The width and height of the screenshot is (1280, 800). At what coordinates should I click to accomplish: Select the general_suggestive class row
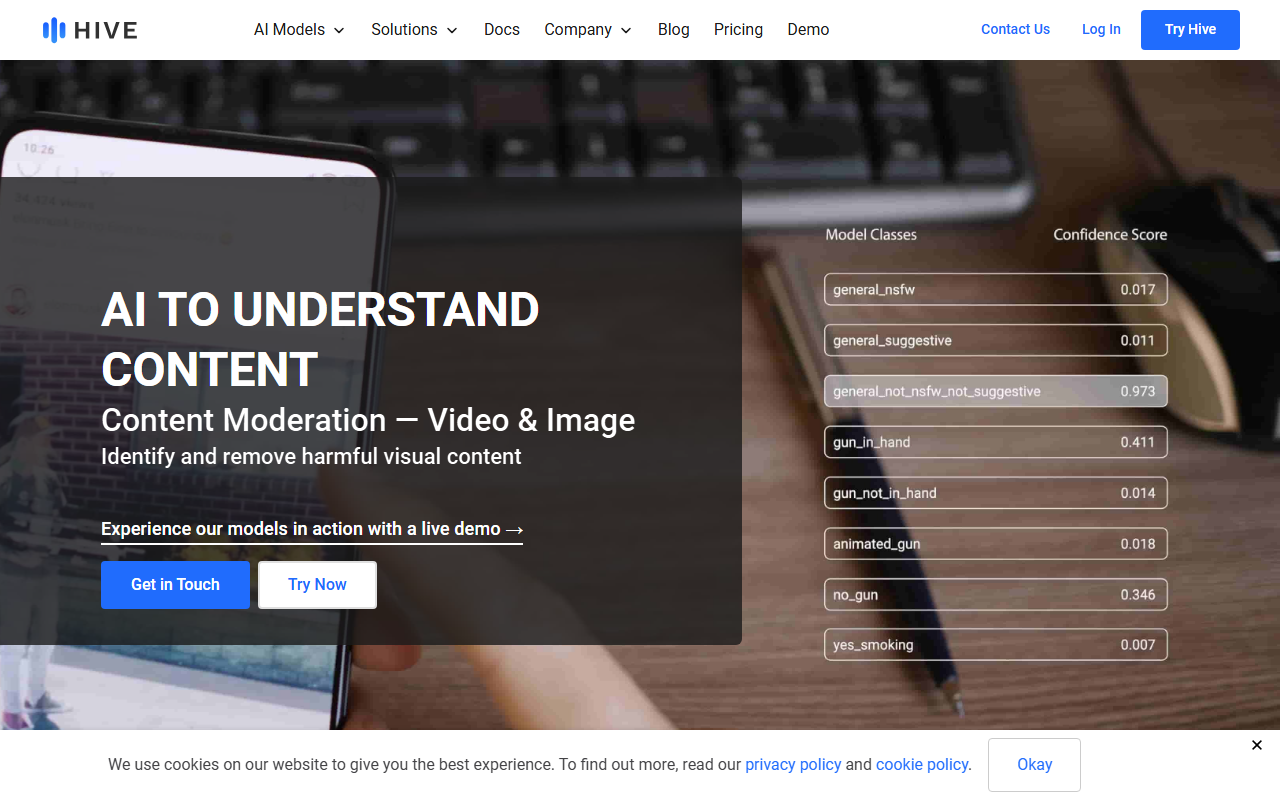pyautogui.click(x=996, y=341)
